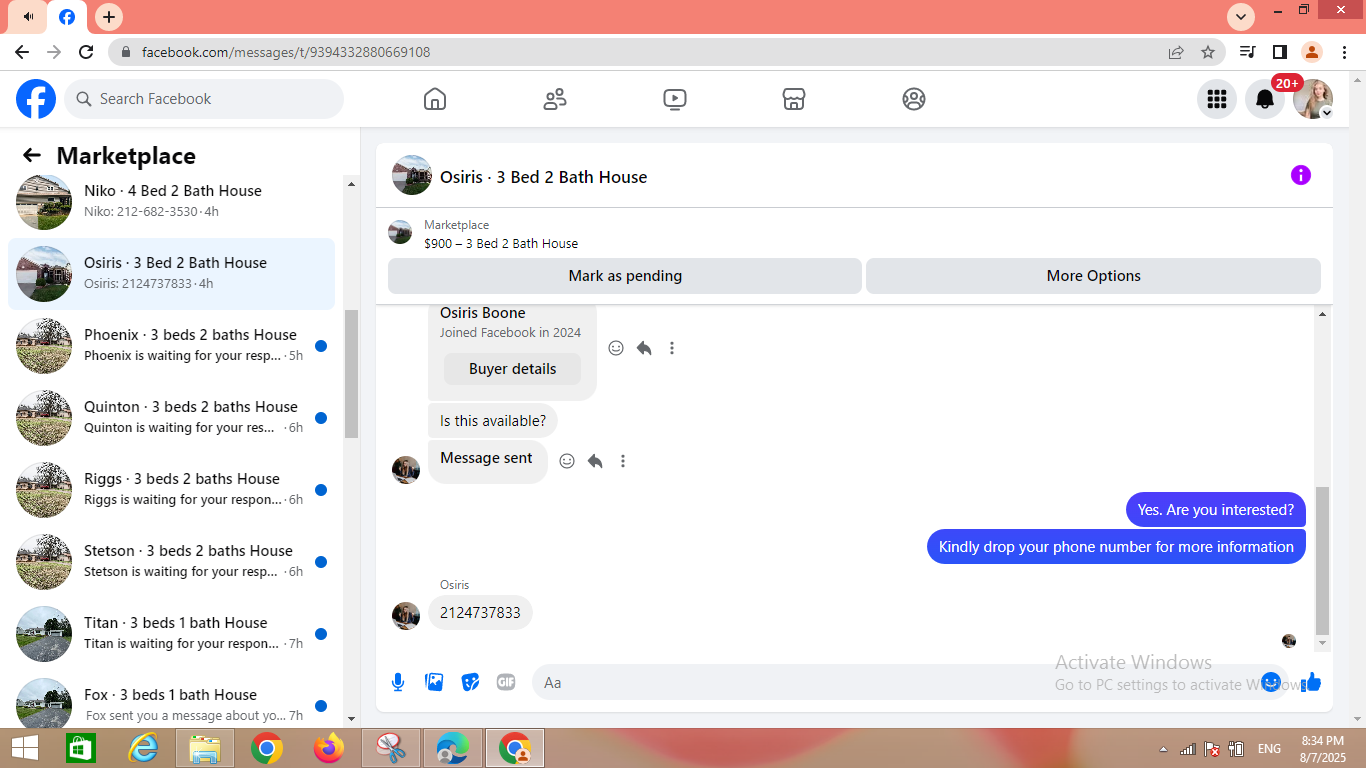
Task: Open the Marketplace storefront icon
Action: click(794, 99)
